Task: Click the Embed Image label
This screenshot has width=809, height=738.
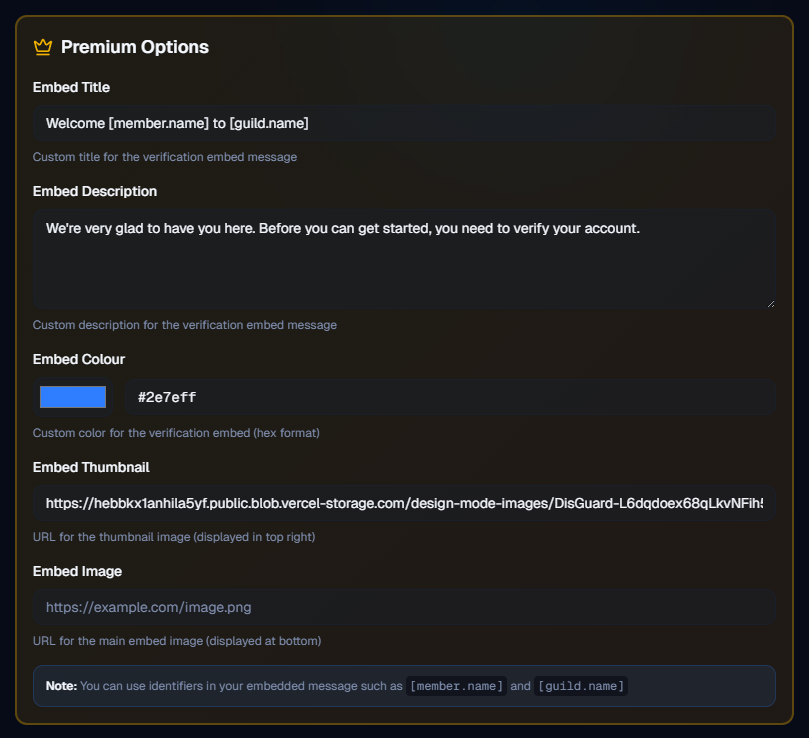Action: click(x=77, y=571)
